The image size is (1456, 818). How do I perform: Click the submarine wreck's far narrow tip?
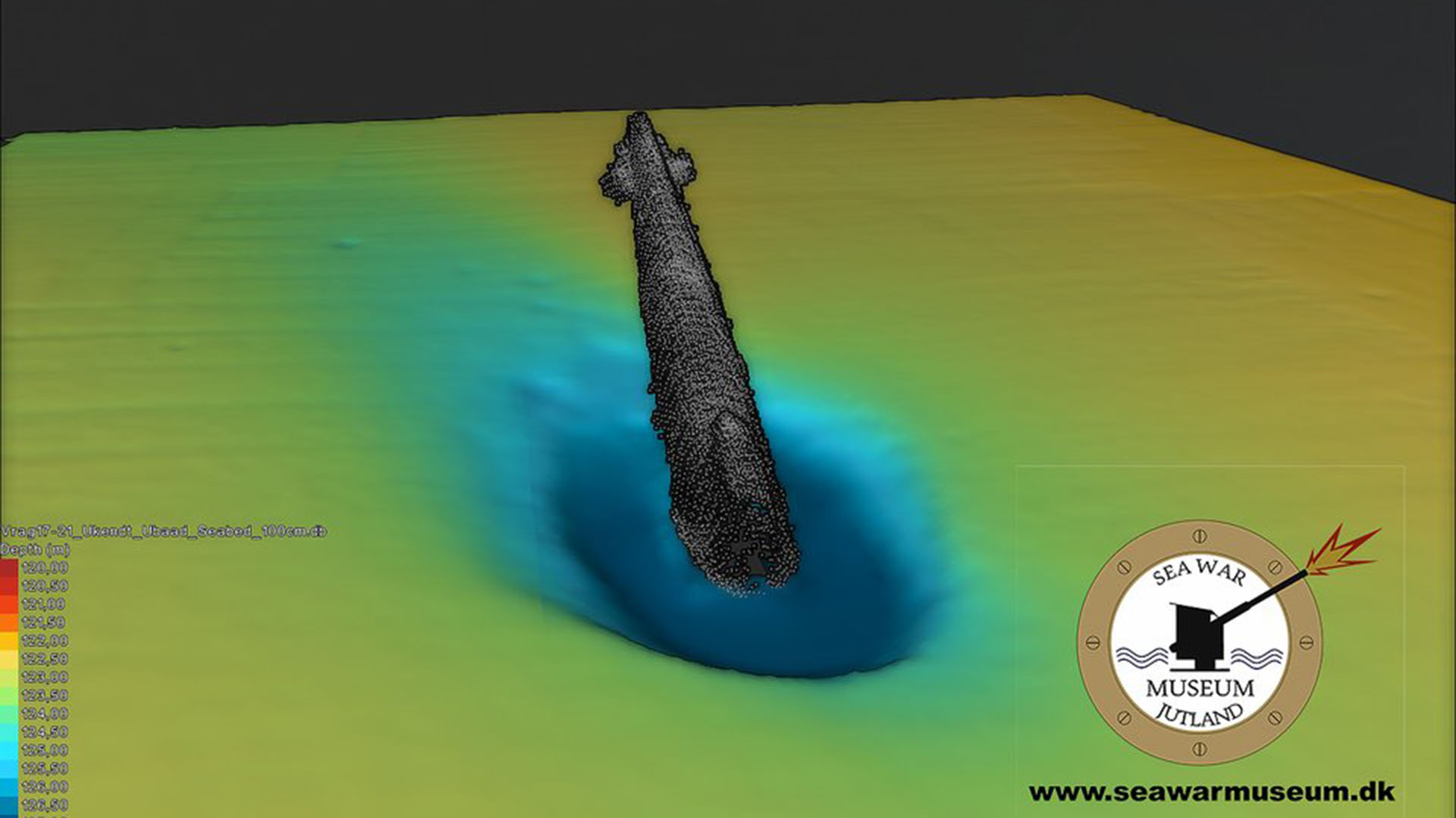(639, 120)
